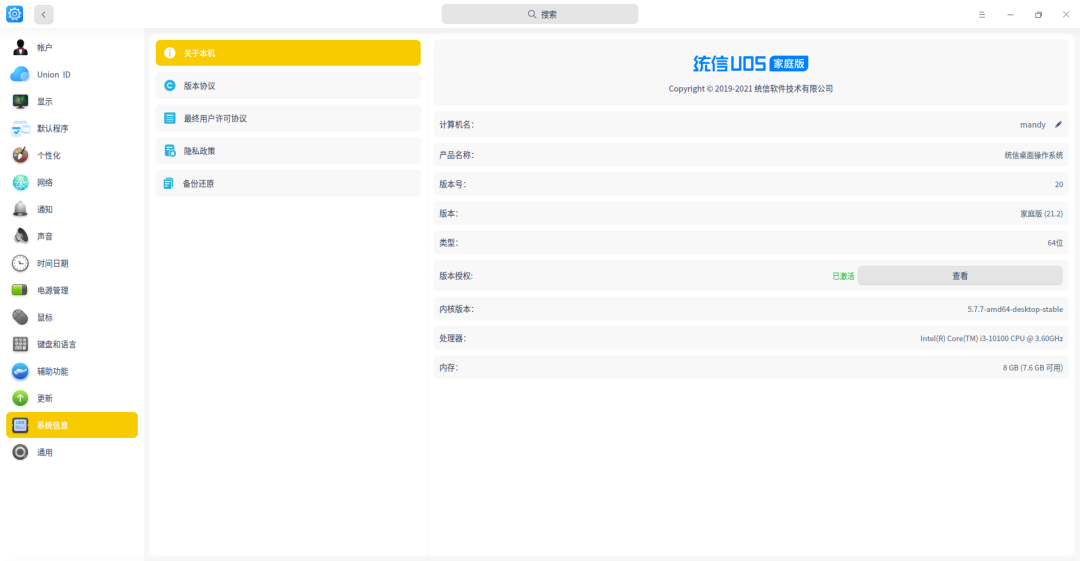Open 最终用户许可协议 page
The height and width of the screenshot is (561, 1080).
point(288,118)
